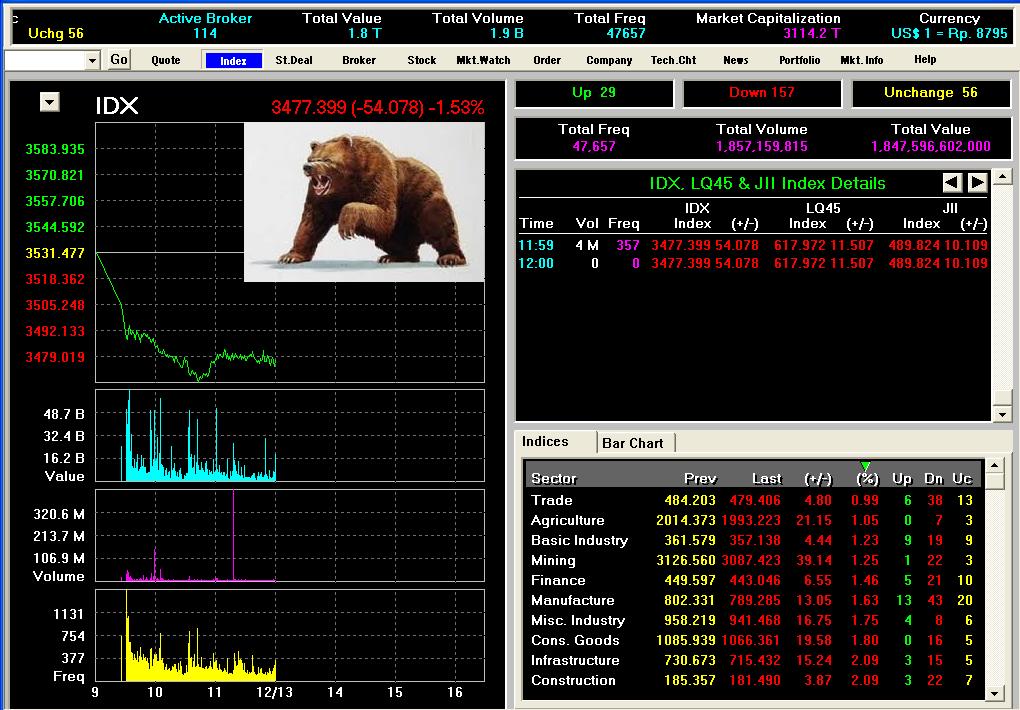Select the Agriculture sector row
The width and height of the screenshot is (1020, 710).
[x=751, y=521]
